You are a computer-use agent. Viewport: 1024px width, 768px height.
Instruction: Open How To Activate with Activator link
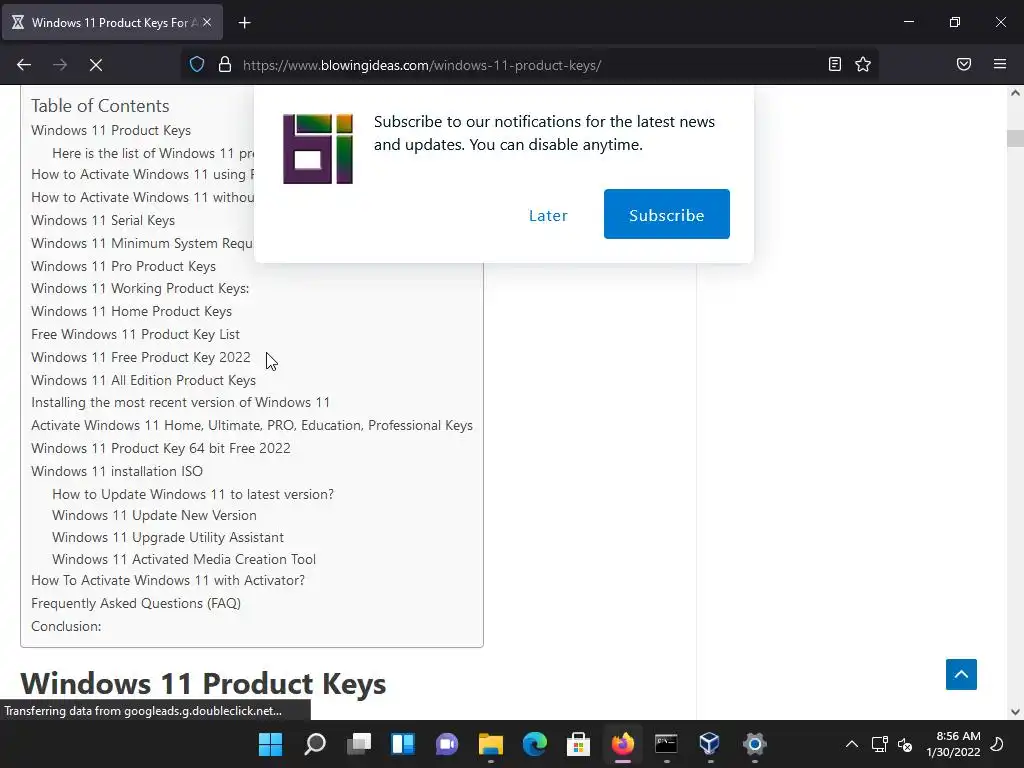[x=168, y=581]
